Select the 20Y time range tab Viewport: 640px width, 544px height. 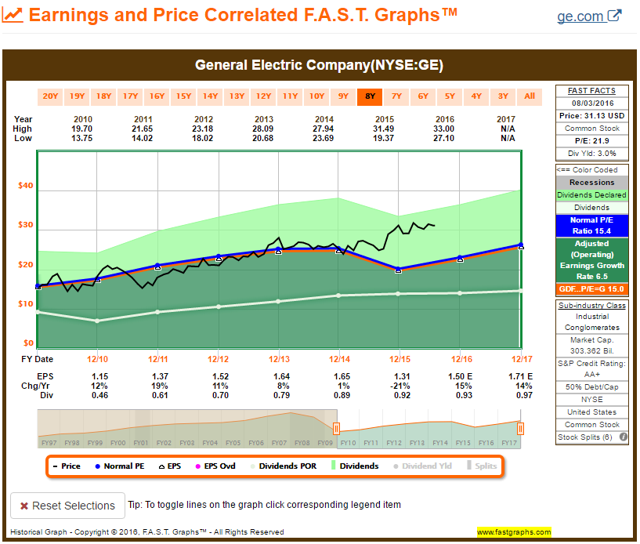50,97
